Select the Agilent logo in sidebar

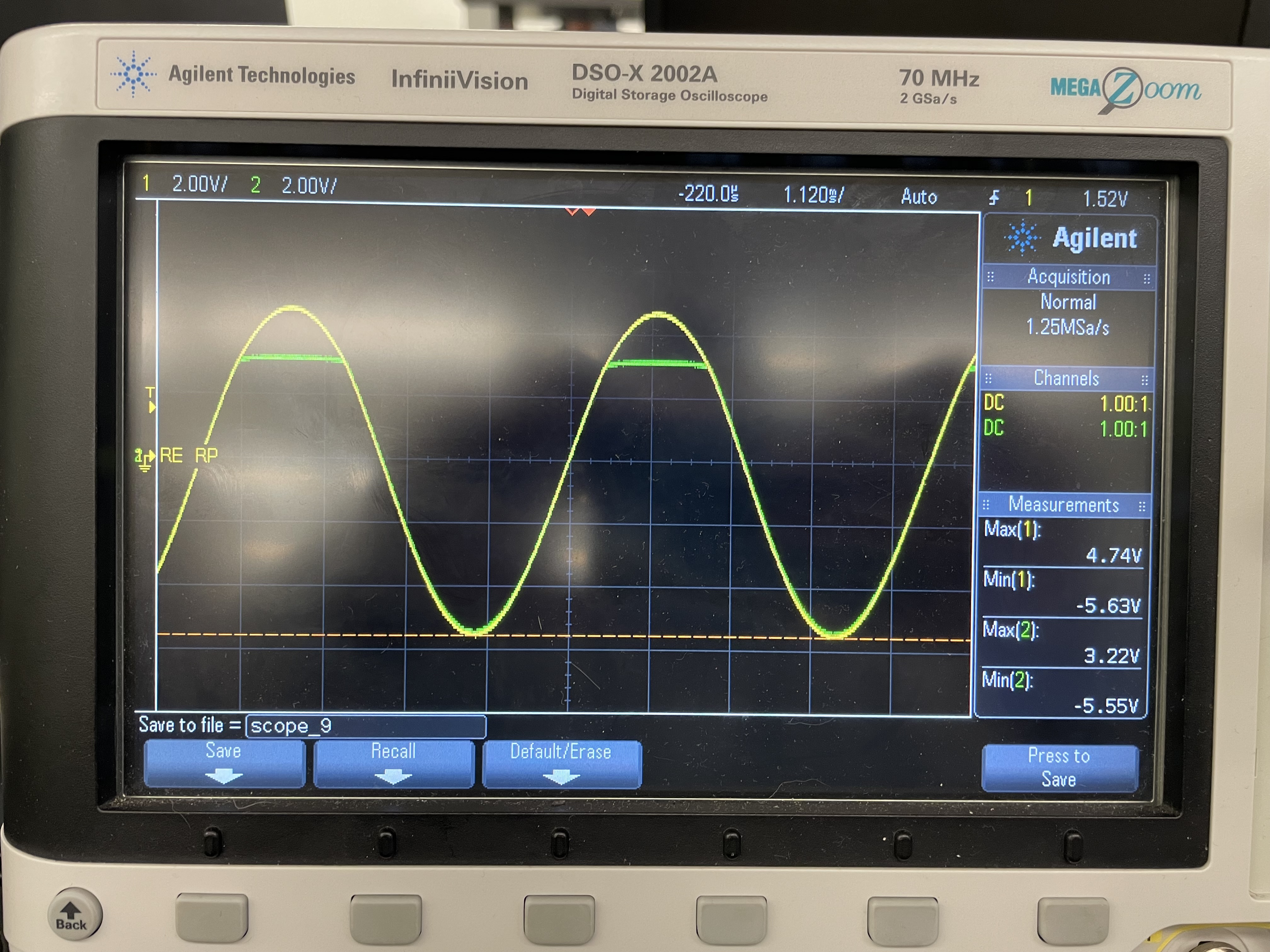[1071, 238]
